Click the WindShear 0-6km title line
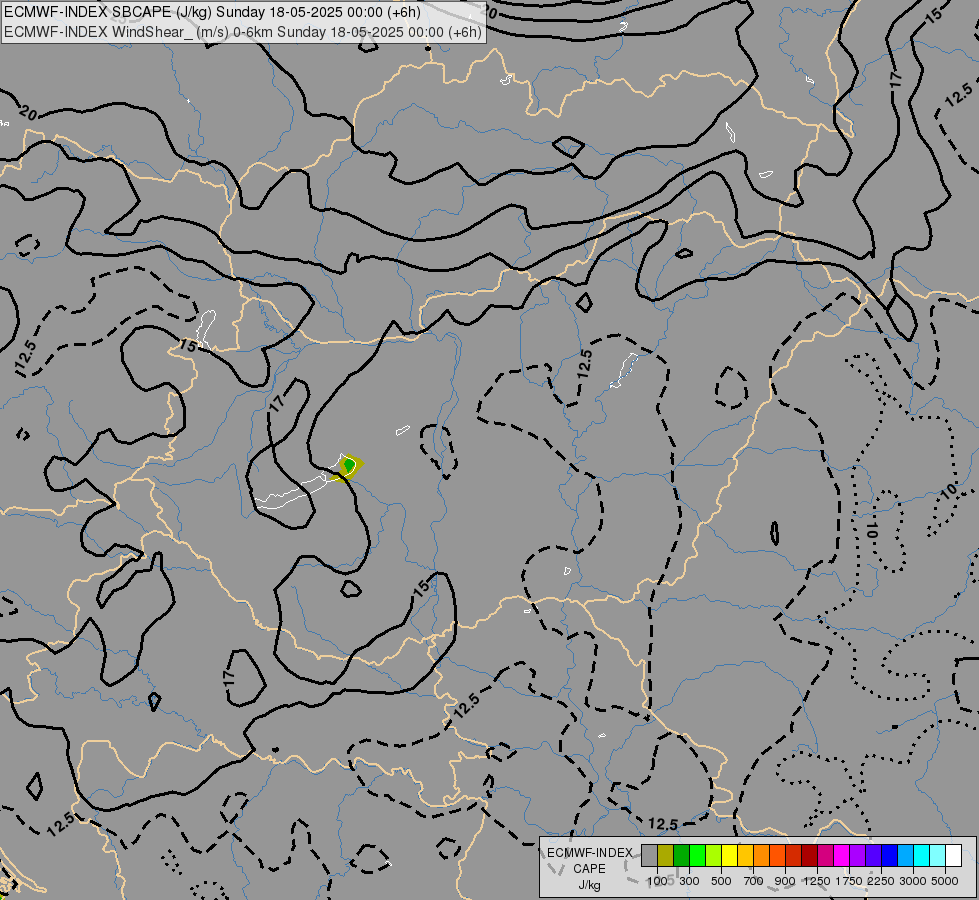979x900 pixels. coord(243,32)
